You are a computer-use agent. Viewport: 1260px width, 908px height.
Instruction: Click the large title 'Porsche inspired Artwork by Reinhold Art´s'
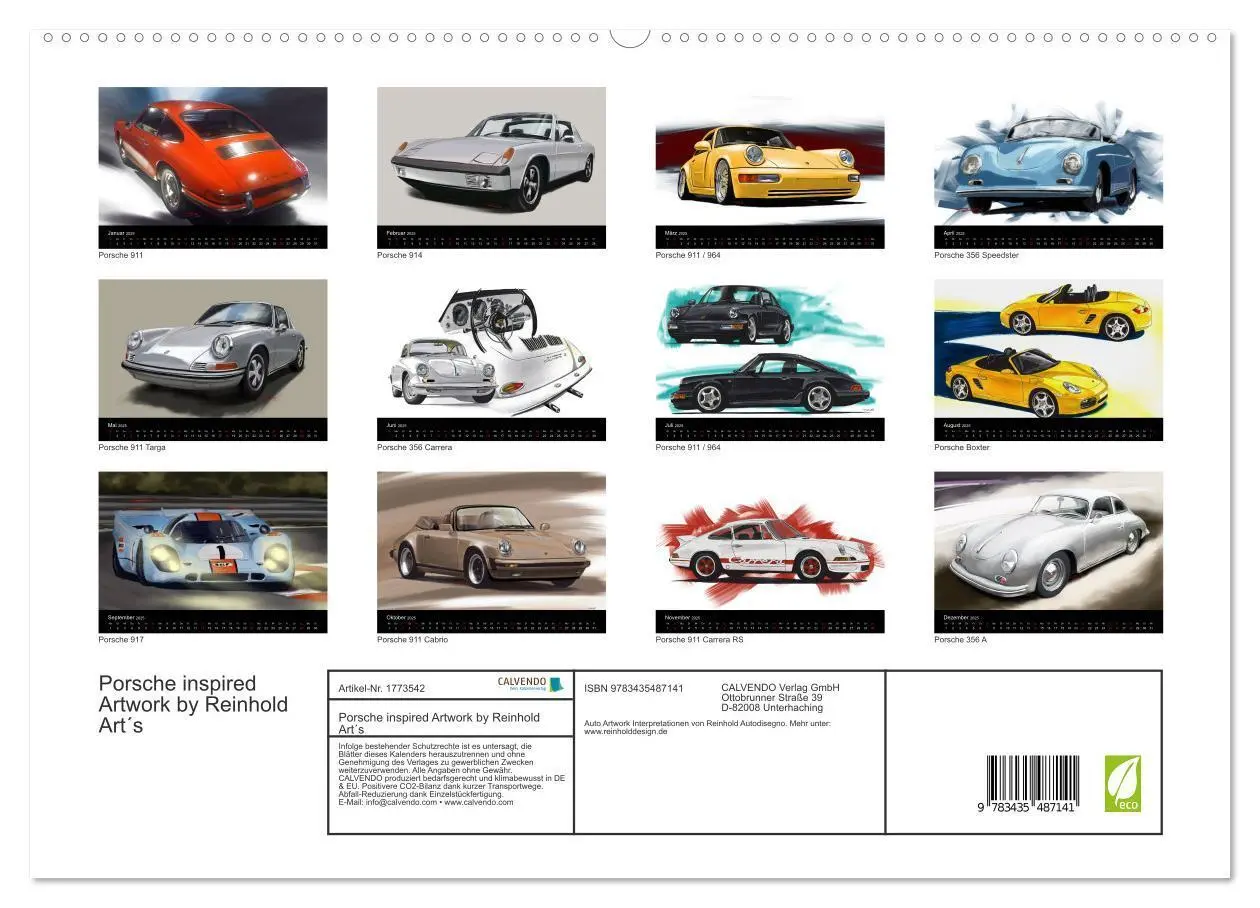[193, 704]
